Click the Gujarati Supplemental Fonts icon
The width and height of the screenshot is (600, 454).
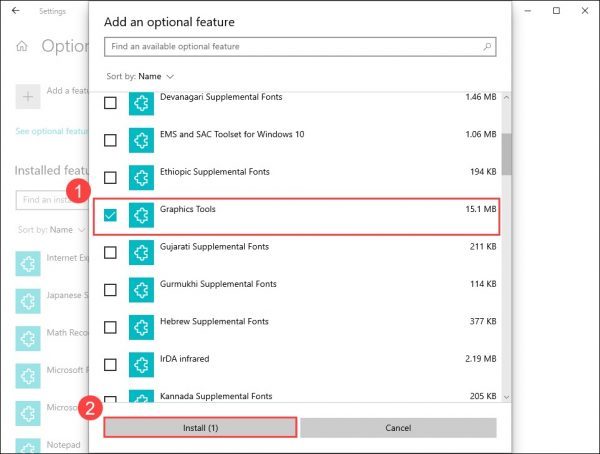point(141,252)
